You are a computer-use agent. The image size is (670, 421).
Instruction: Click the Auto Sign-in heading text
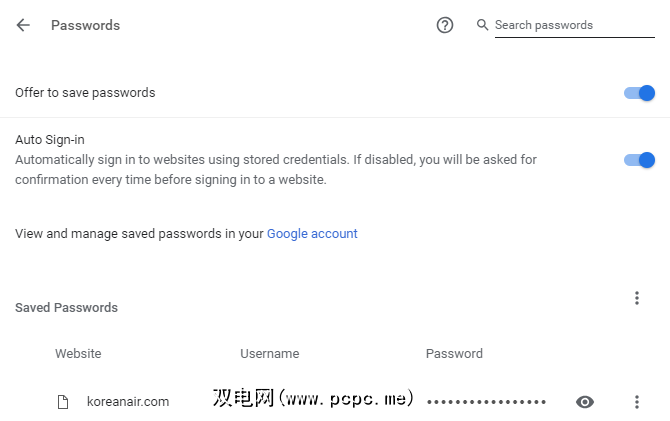(49, 140)
